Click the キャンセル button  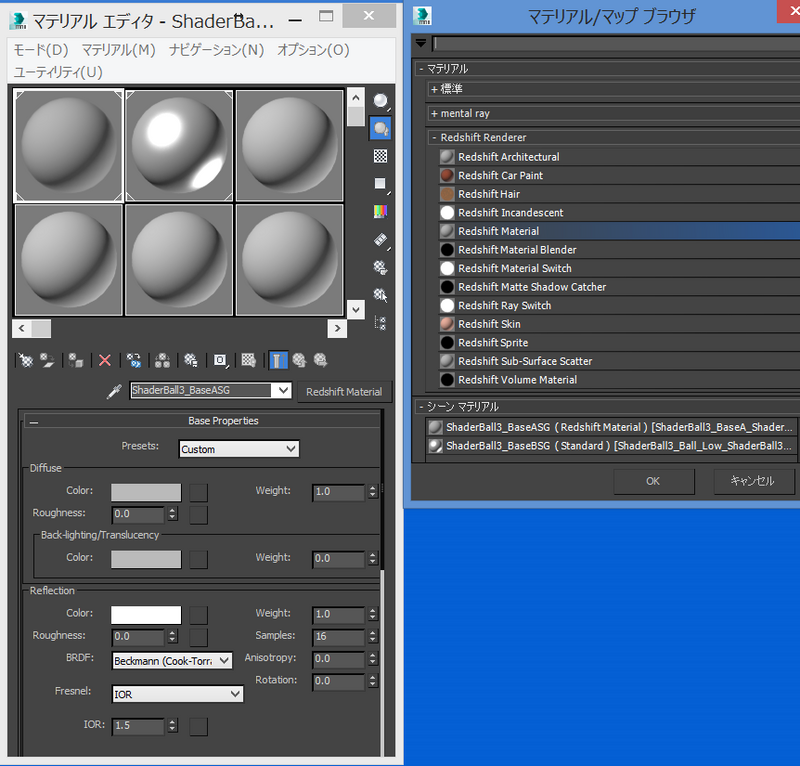[x=752, y=481]
